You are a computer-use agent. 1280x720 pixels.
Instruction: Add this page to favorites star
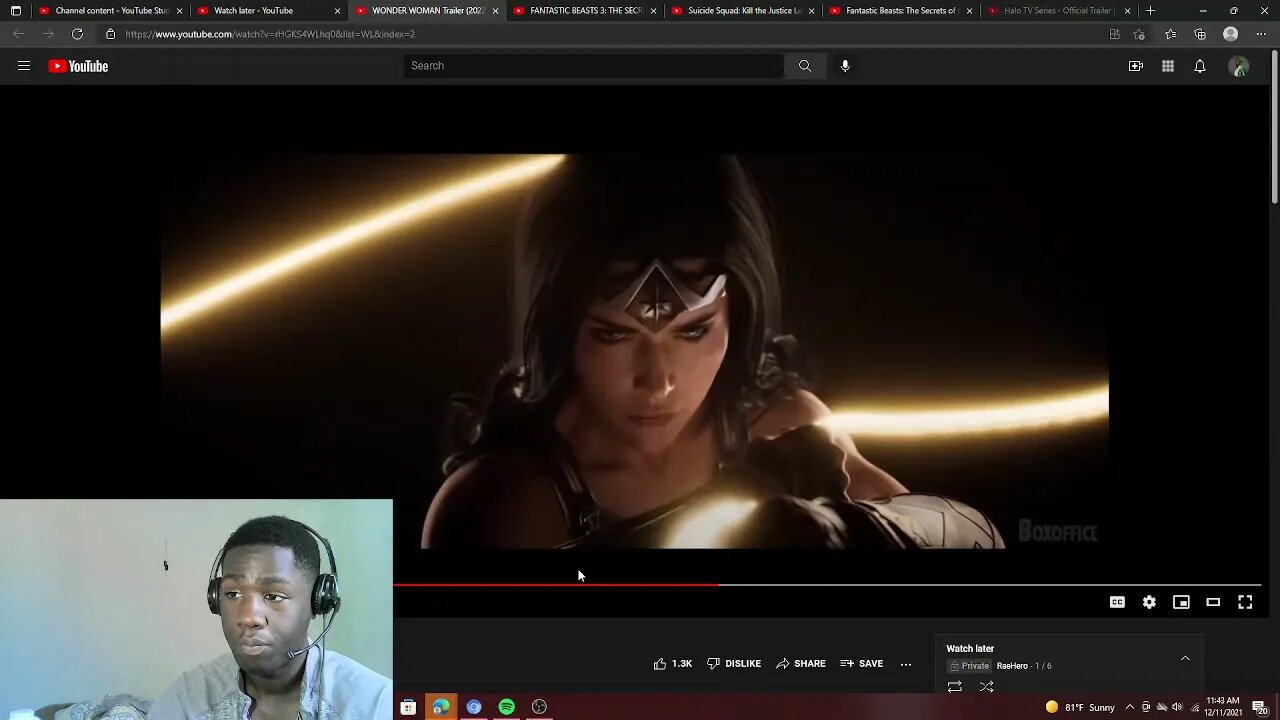pyautogui.click(x=1139, y=34)
